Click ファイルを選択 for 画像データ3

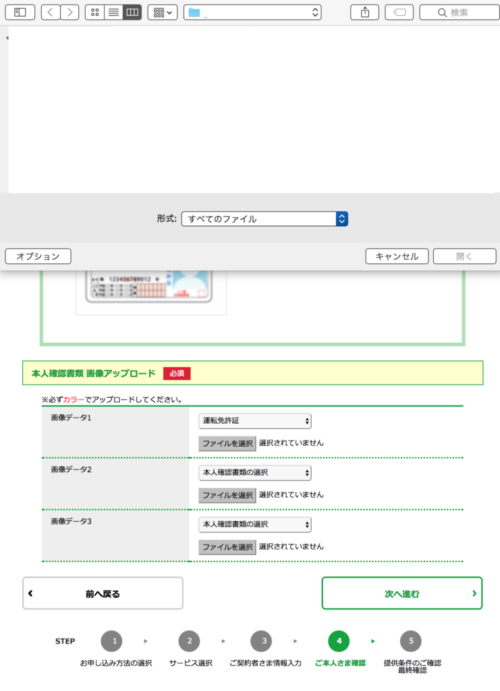click(x=227, y=547)
